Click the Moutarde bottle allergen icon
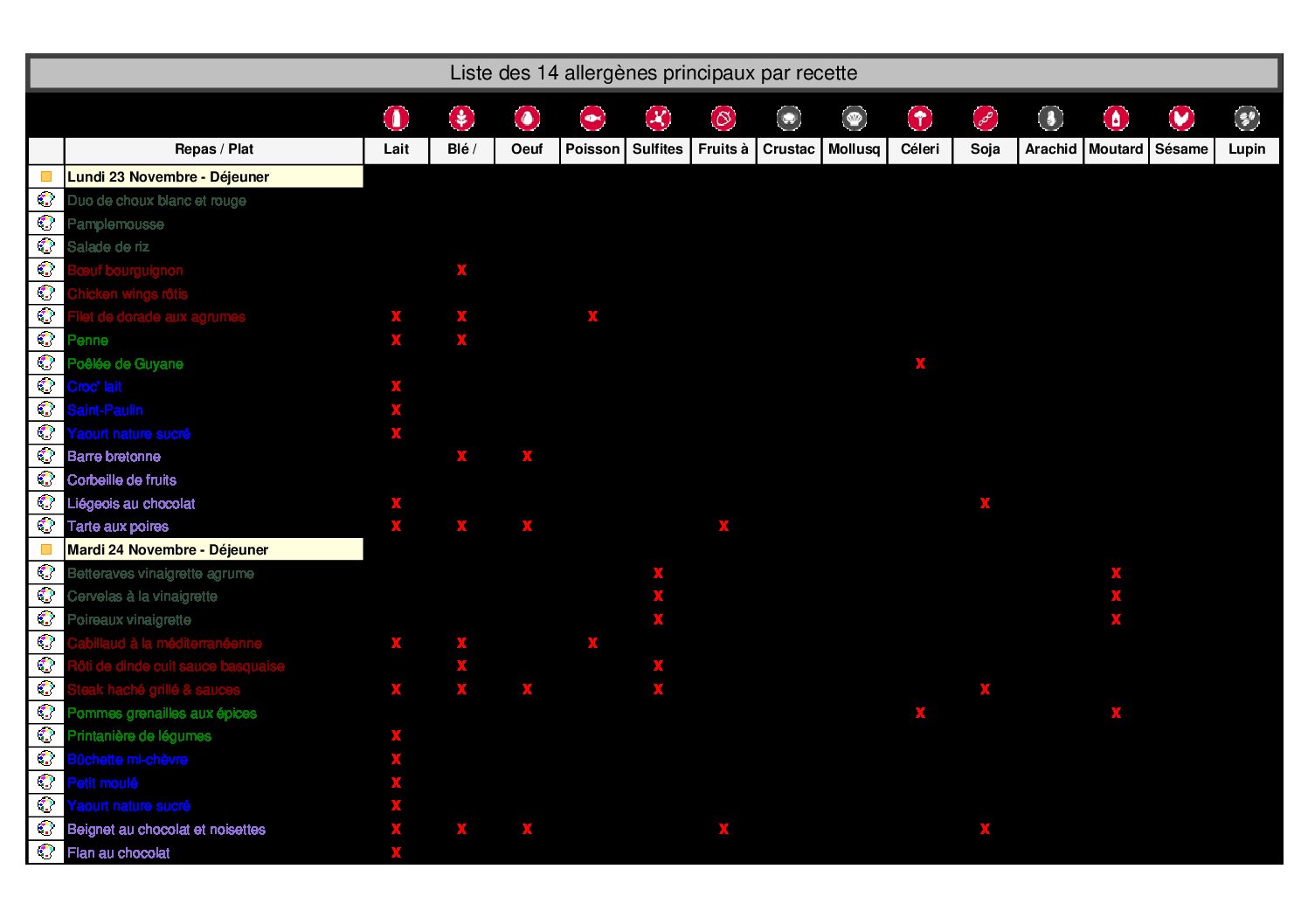The width and height of the screenshot is (1308, 924). tap(1116, 118)
